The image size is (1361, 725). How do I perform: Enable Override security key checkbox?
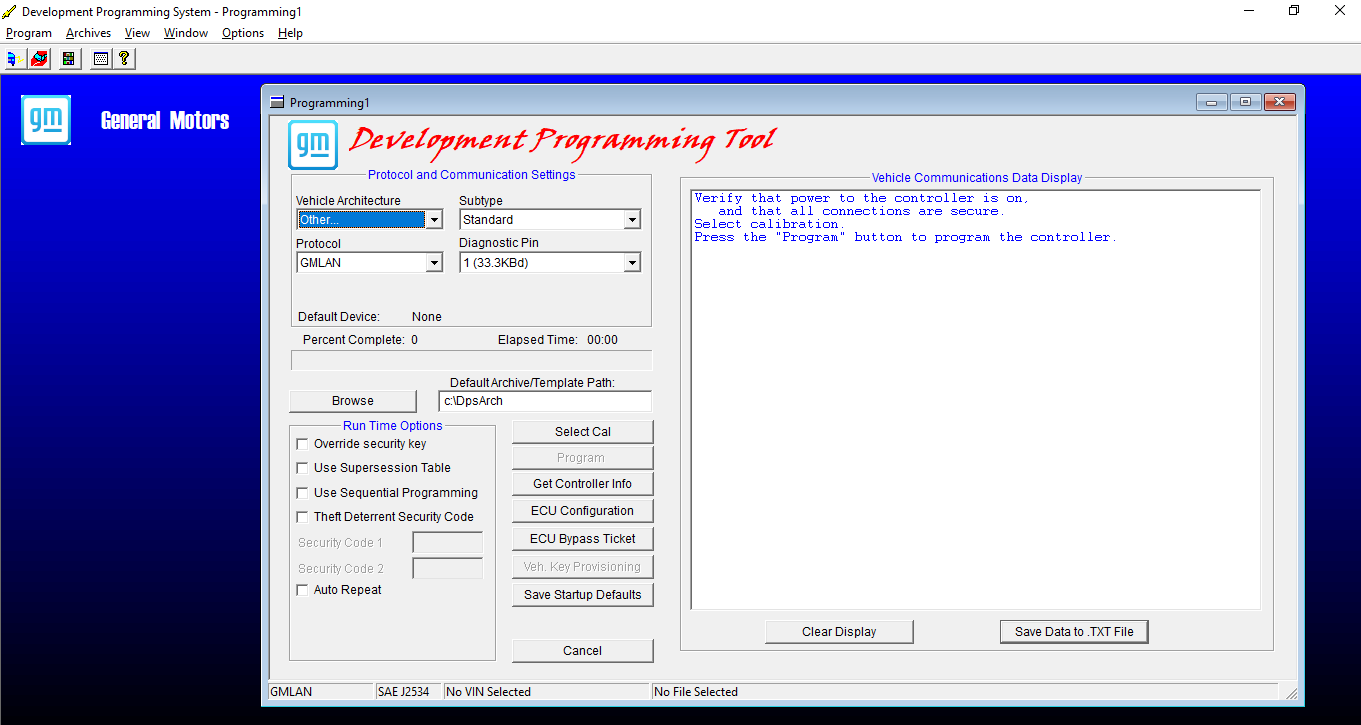point(303,444)
